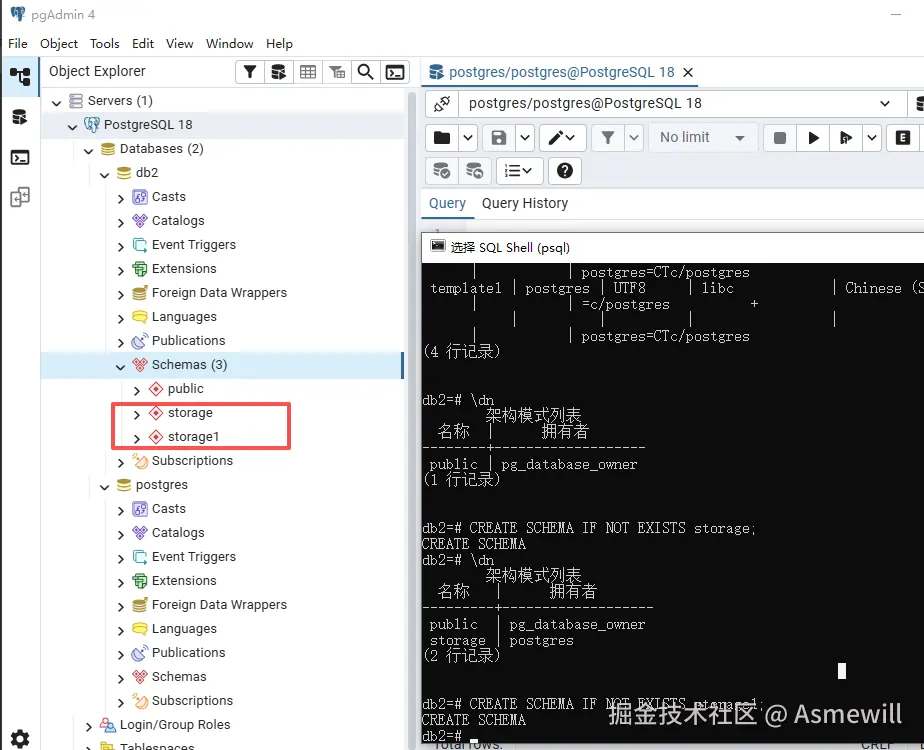Open the Tools menu

[x=104, y=44]
